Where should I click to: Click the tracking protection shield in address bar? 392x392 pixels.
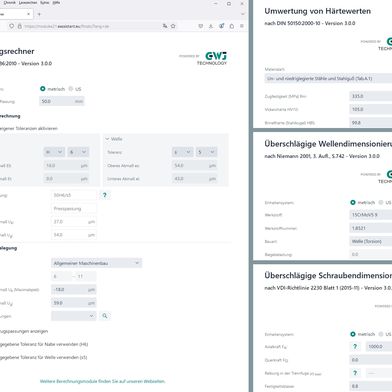click(12, 26)
